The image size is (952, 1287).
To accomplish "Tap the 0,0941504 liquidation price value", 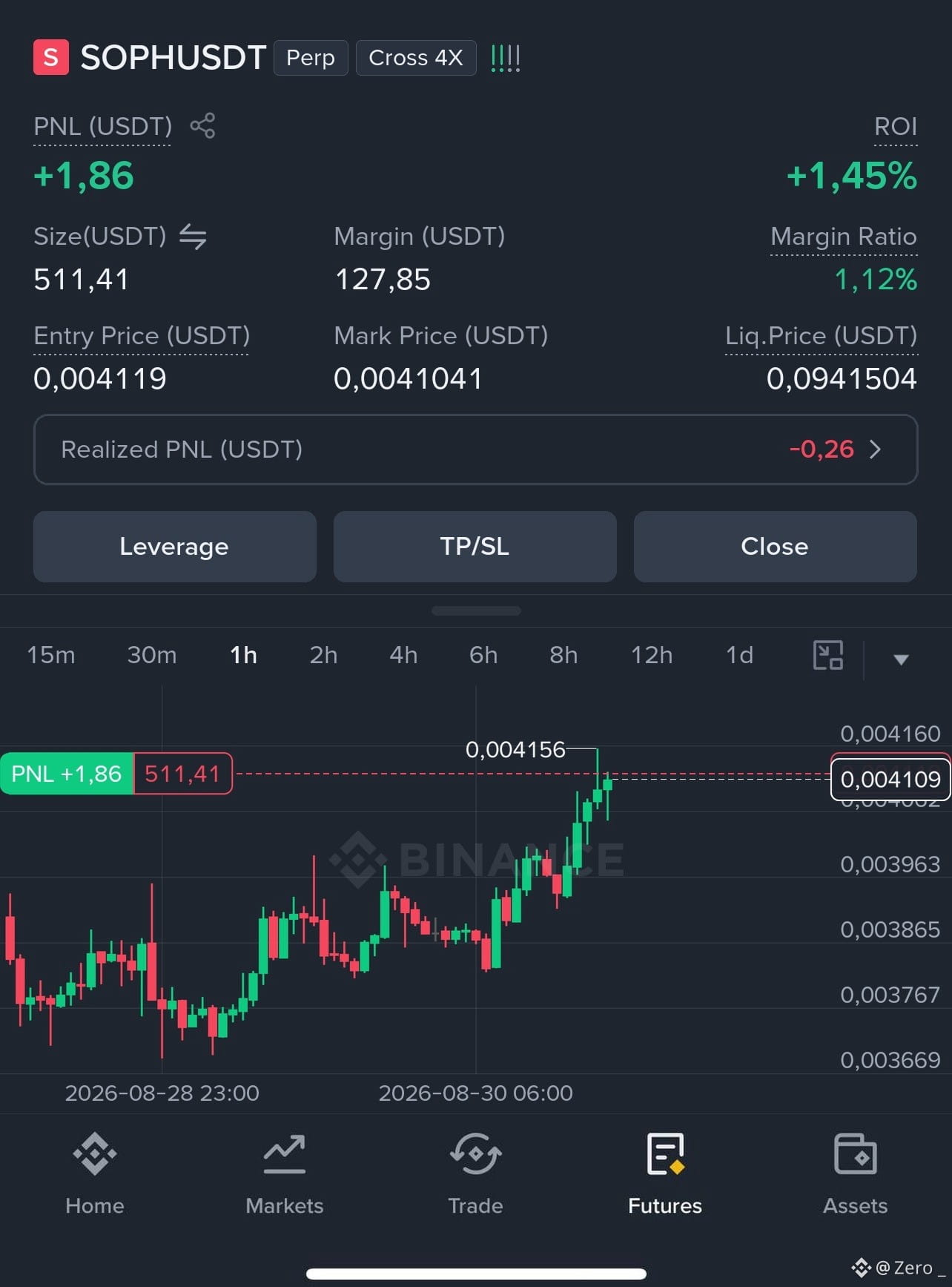I will [842, 379].
